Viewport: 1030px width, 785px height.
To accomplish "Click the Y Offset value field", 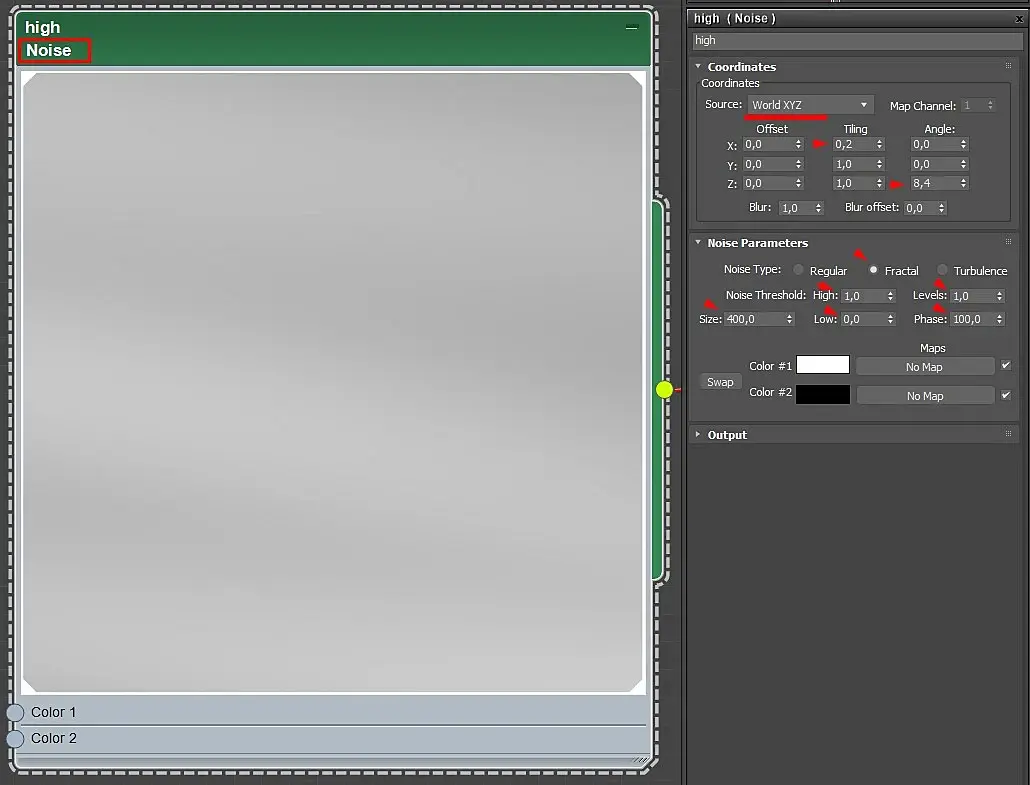I will tap(767, 164).
